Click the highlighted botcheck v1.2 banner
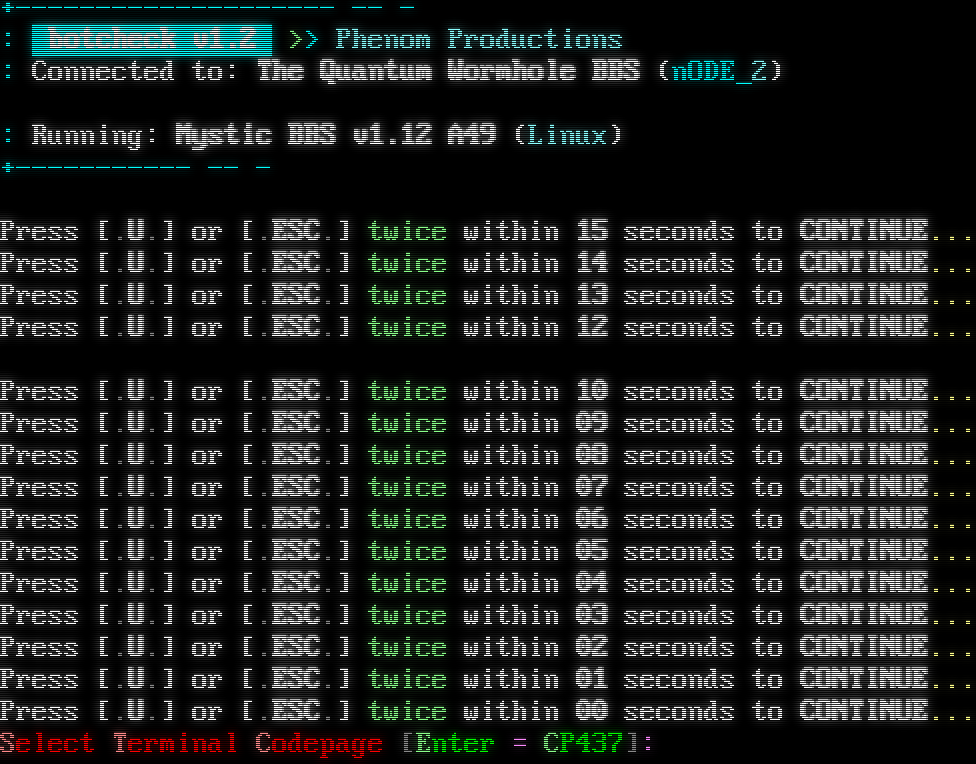 151,40
